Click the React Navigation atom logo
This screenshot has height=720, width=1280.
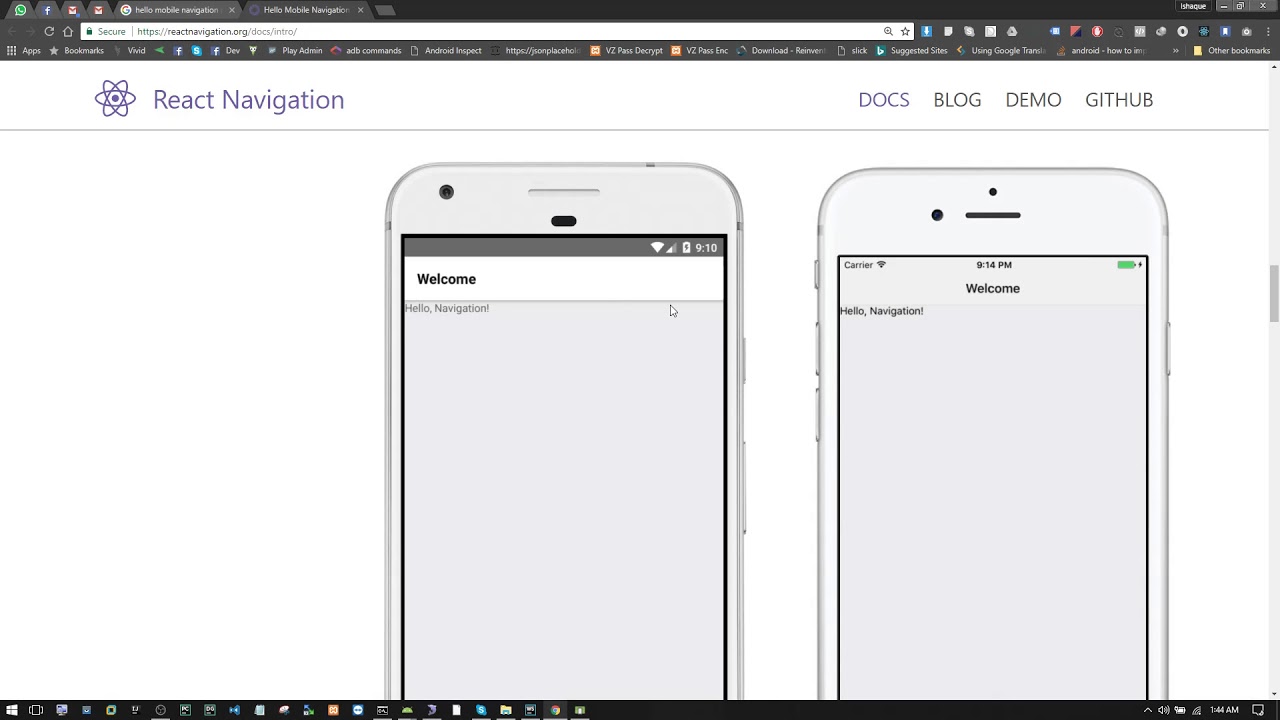115,99
